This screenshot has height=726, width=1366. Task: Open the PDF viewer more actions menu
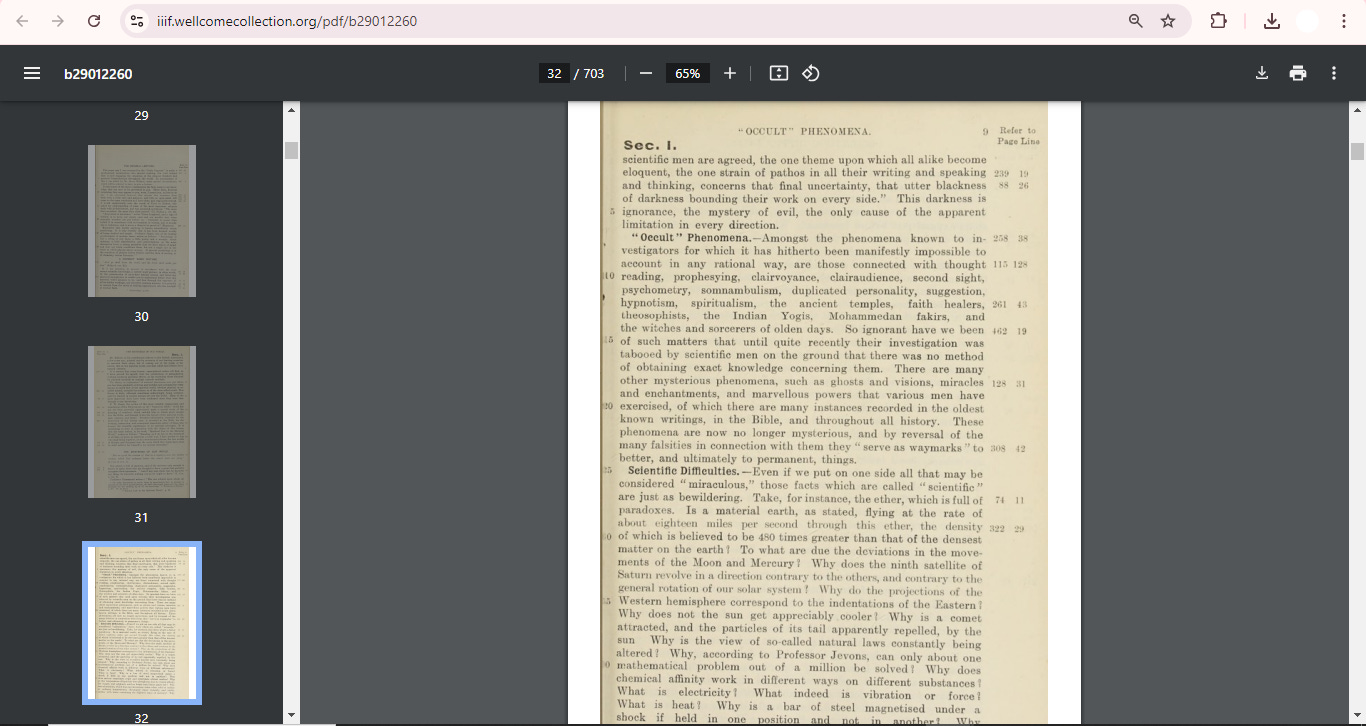(1334, 73)
